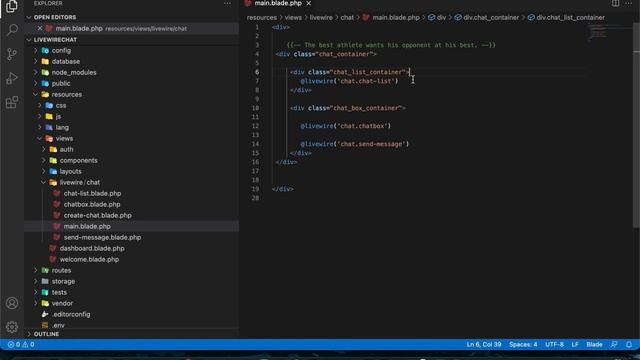Screen dimensions: 640x360
Task: Click line 14 chat.send-message directive
Action: [354, 144]
